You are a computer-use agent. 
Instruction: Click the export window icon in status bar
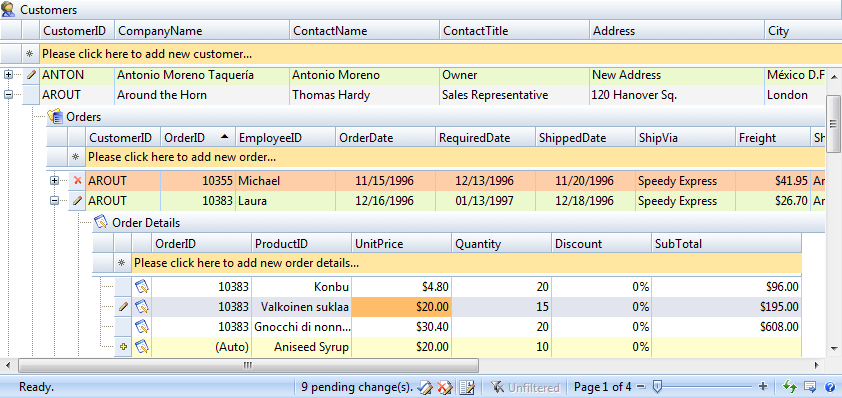click(x=810, y=386)
